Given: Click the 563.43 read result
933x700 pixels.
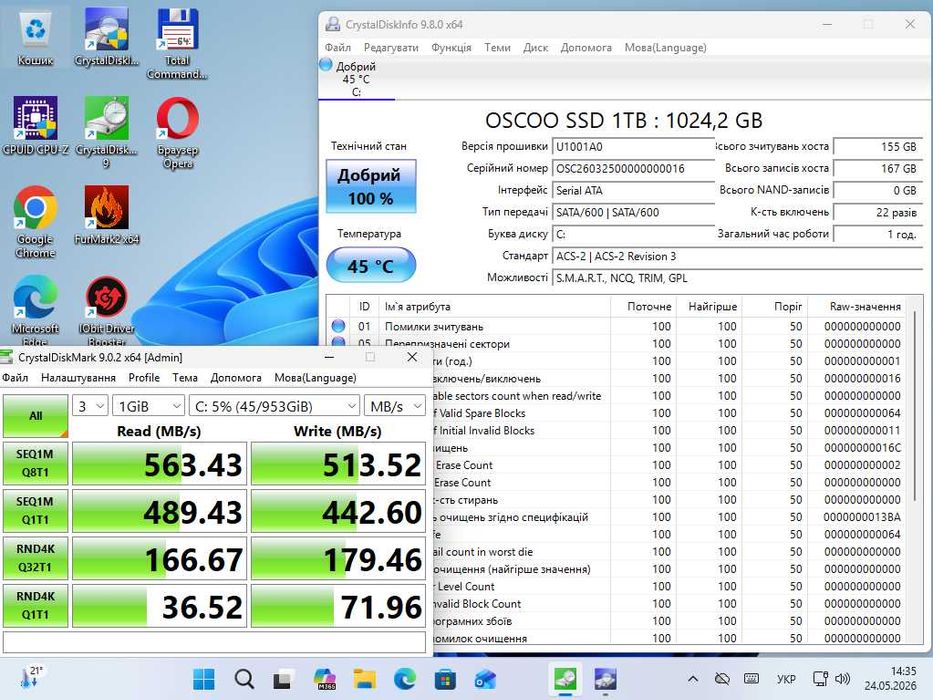Looking at the screenshot, I should pos(159,464).
